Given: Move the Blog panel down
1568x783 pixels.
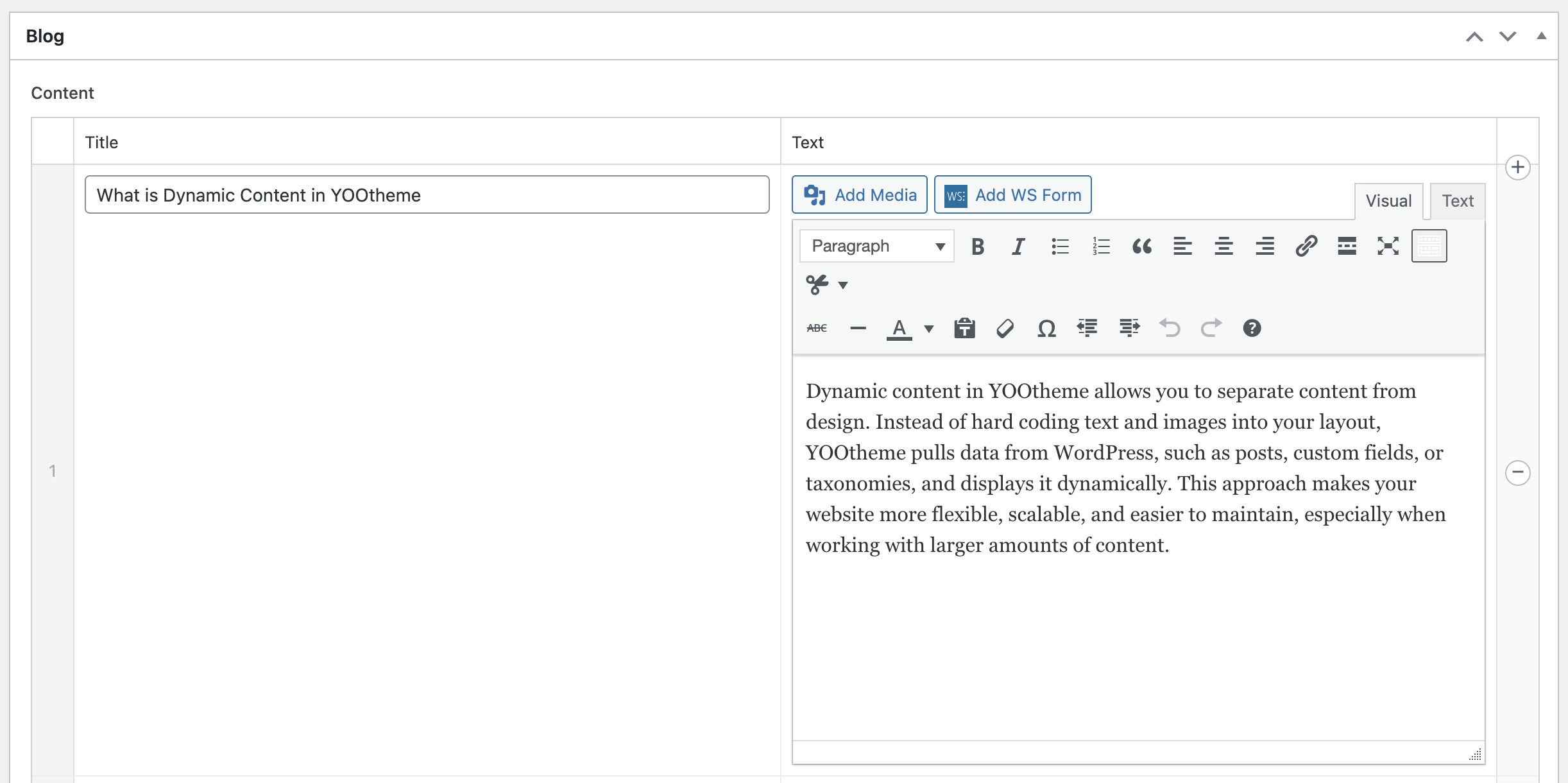Looking at the screenshot, I should 1508,37.
